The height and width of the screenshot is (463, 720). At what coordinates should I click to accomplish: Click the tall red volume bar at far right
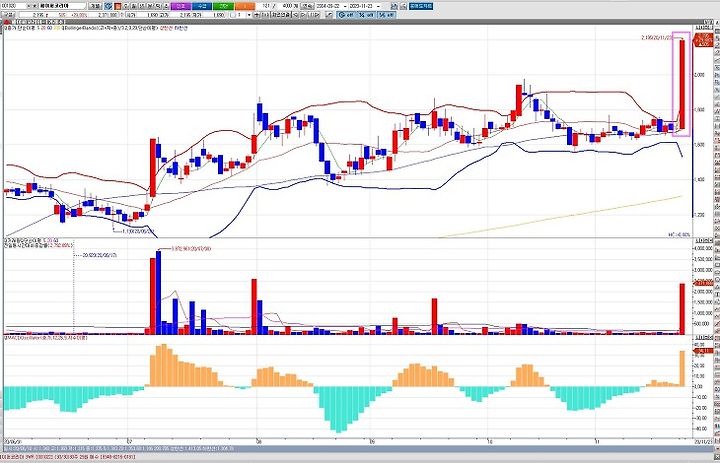pyautogui.click(x=682, y=309)
